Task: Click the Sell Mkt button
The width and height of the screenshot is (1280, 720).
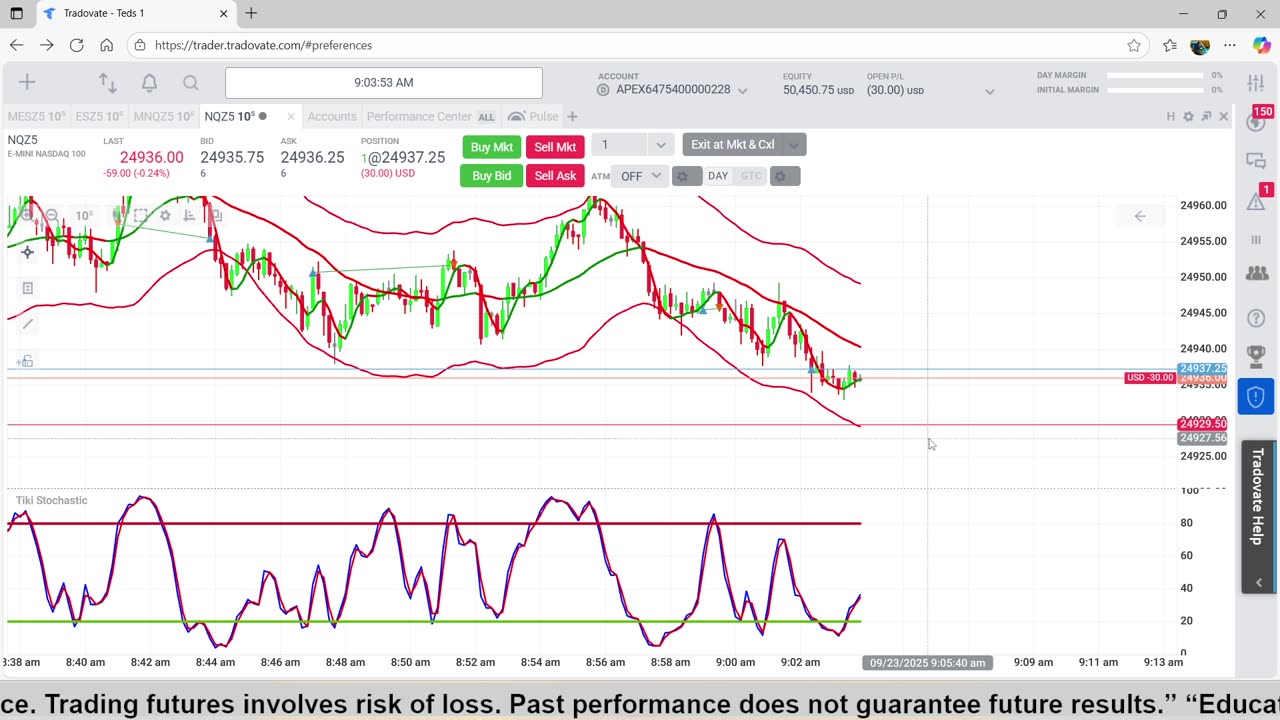Action: [x=555, y=147]
